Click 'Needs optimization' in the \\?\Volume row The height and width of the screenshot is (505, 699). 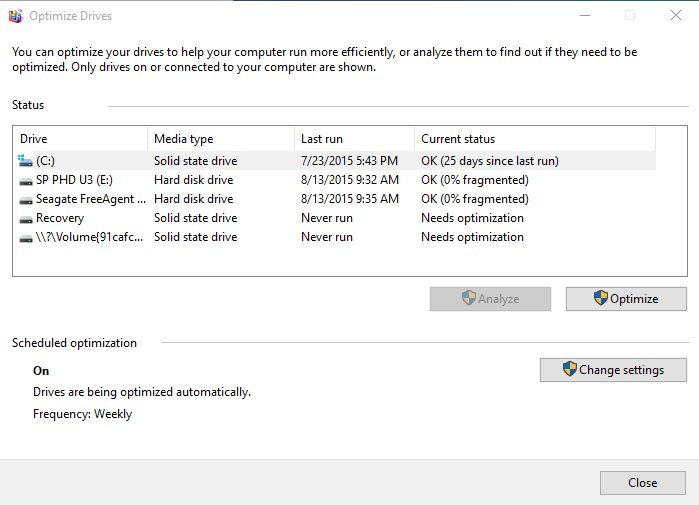(x=472, y=237)
